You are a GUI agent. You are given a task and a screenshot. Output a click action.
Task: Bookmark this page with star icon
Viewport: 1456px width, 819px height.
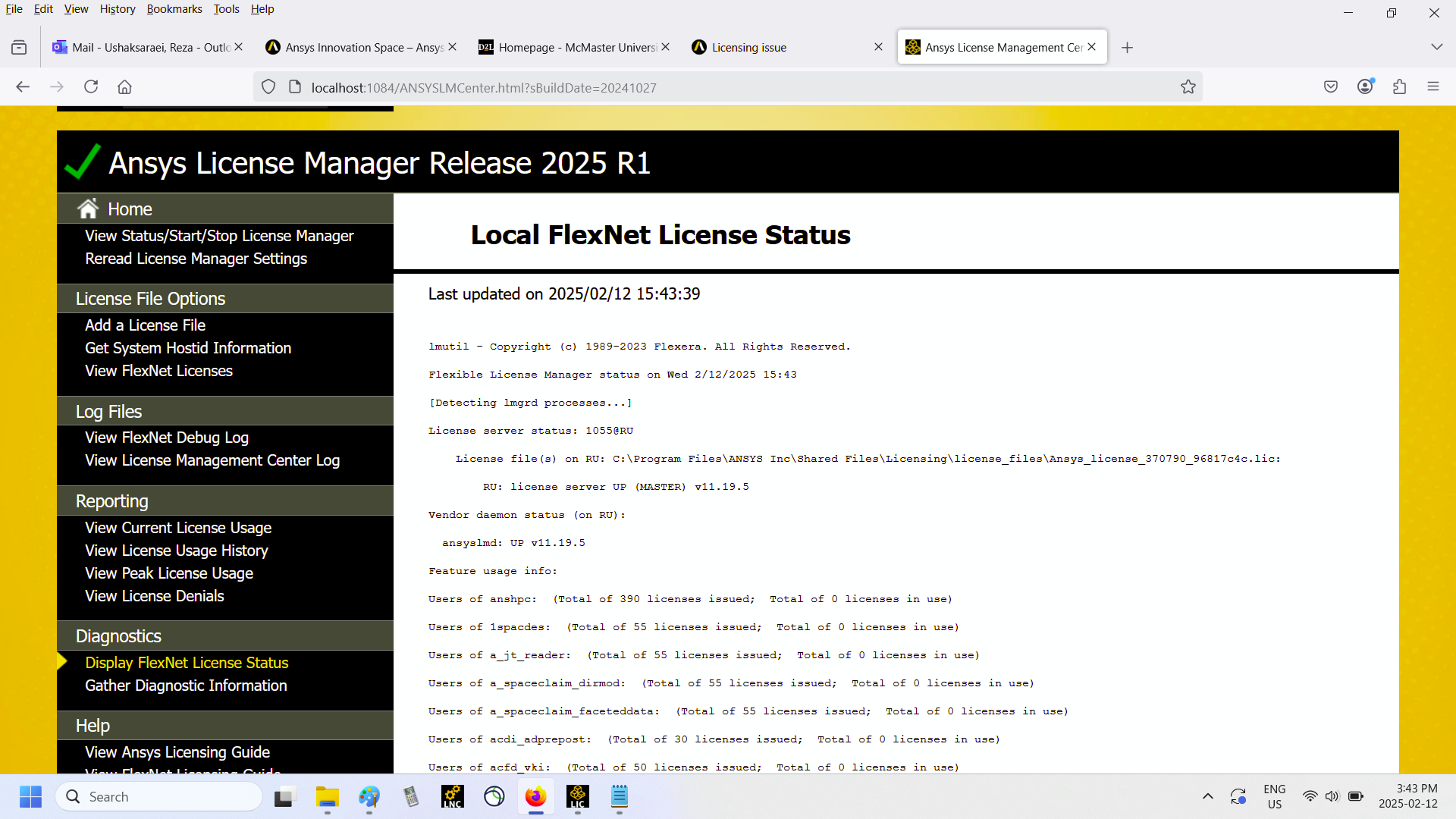click(x=1188, y=87)
